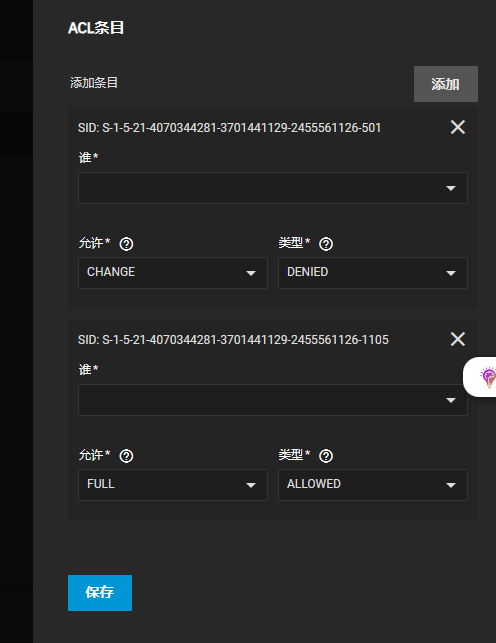Open the DENIED type dropdown
Screen dimensions: 496x643
[373, 273]
